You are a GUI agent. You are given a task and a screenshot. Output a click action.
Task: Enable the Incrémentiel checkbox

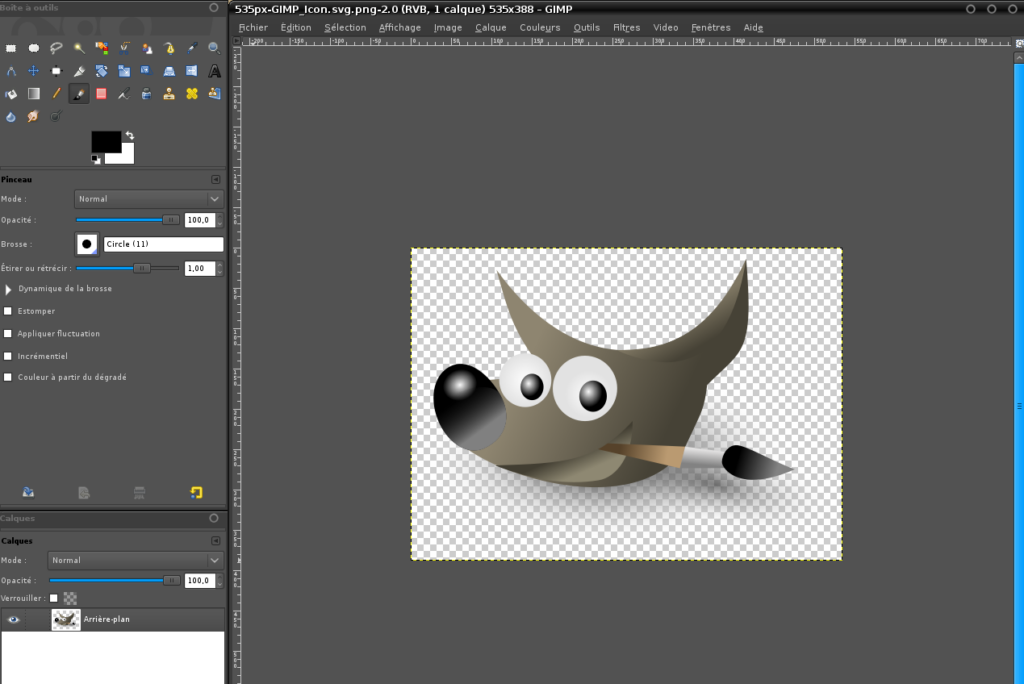[x=8, y=356]
